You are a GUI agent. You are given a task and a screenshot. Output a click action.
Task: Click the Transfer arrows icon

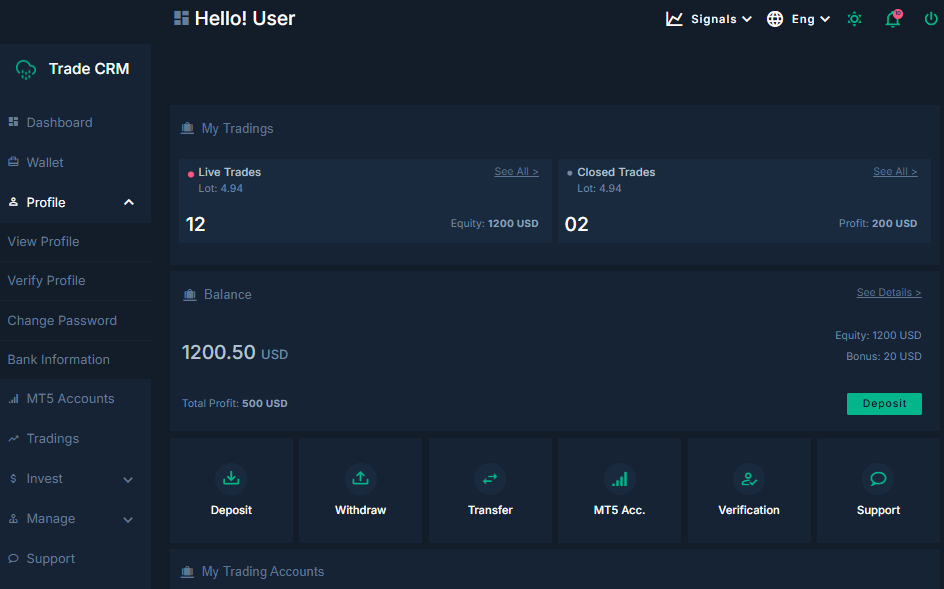tap(490, 479)
